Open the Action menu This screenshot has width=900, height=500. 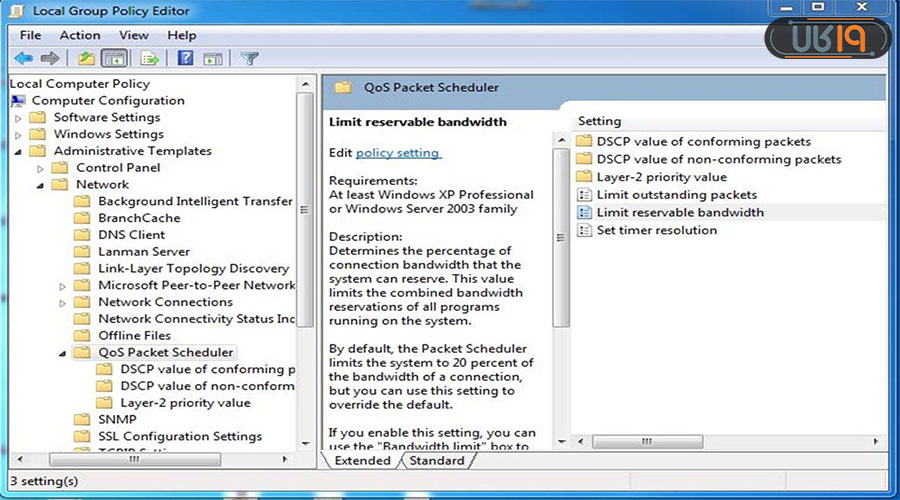click(79, 35)
